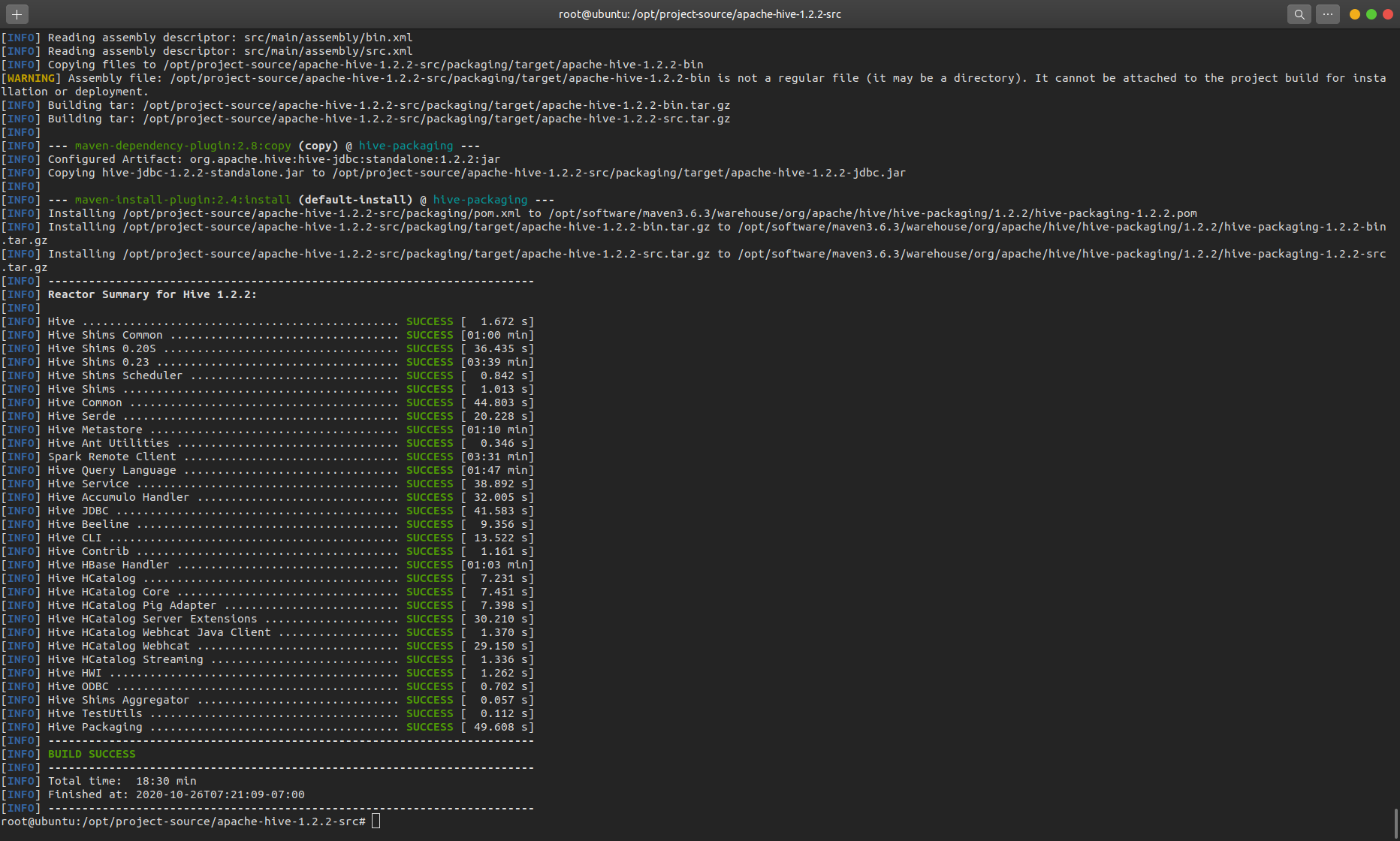
Task: Click 'maven-dependency-plugin:2.8:copy' text
Action: (183, 146)
